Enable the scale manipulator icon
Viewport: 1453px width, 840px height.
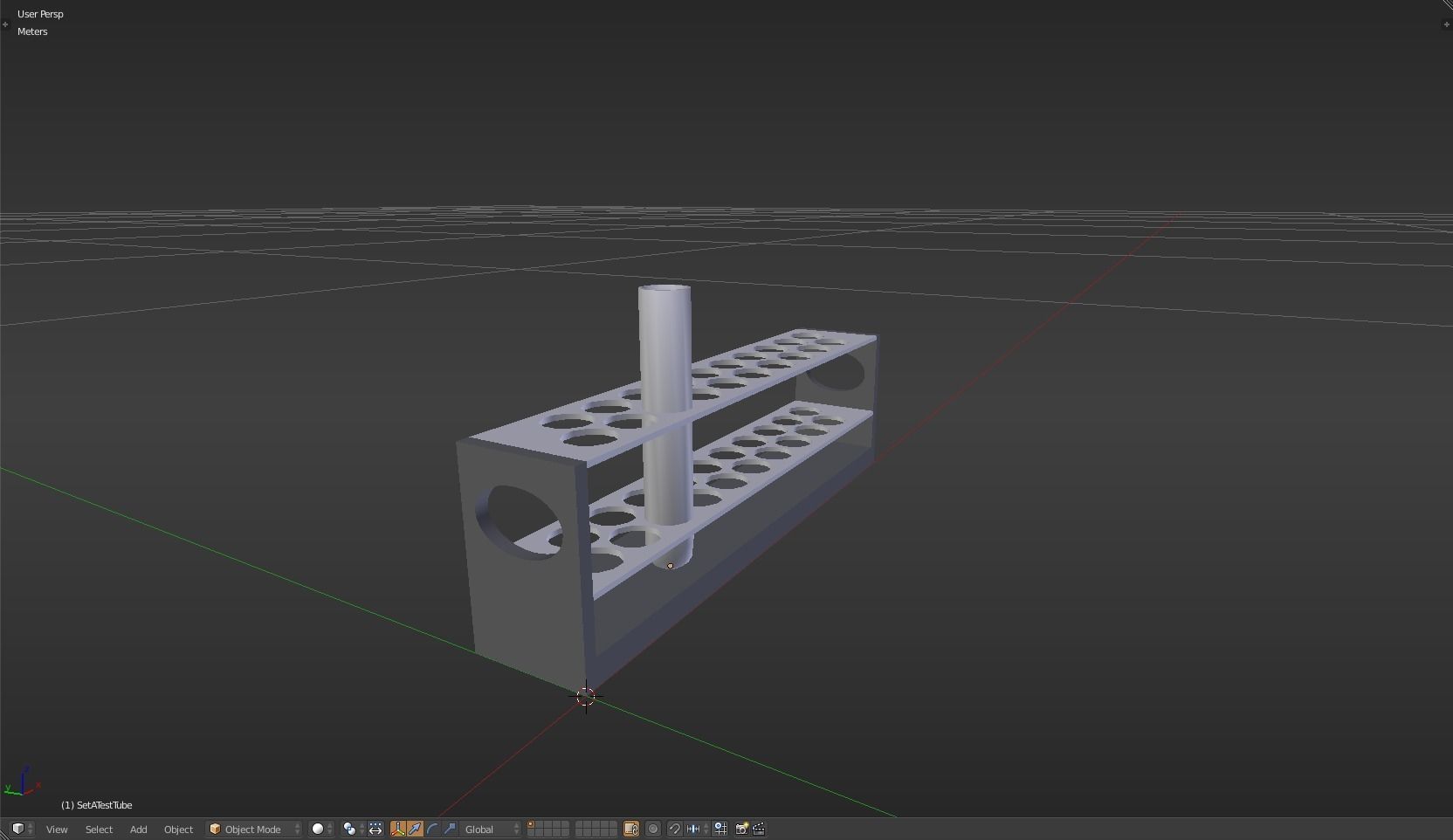tap(450, 829)
